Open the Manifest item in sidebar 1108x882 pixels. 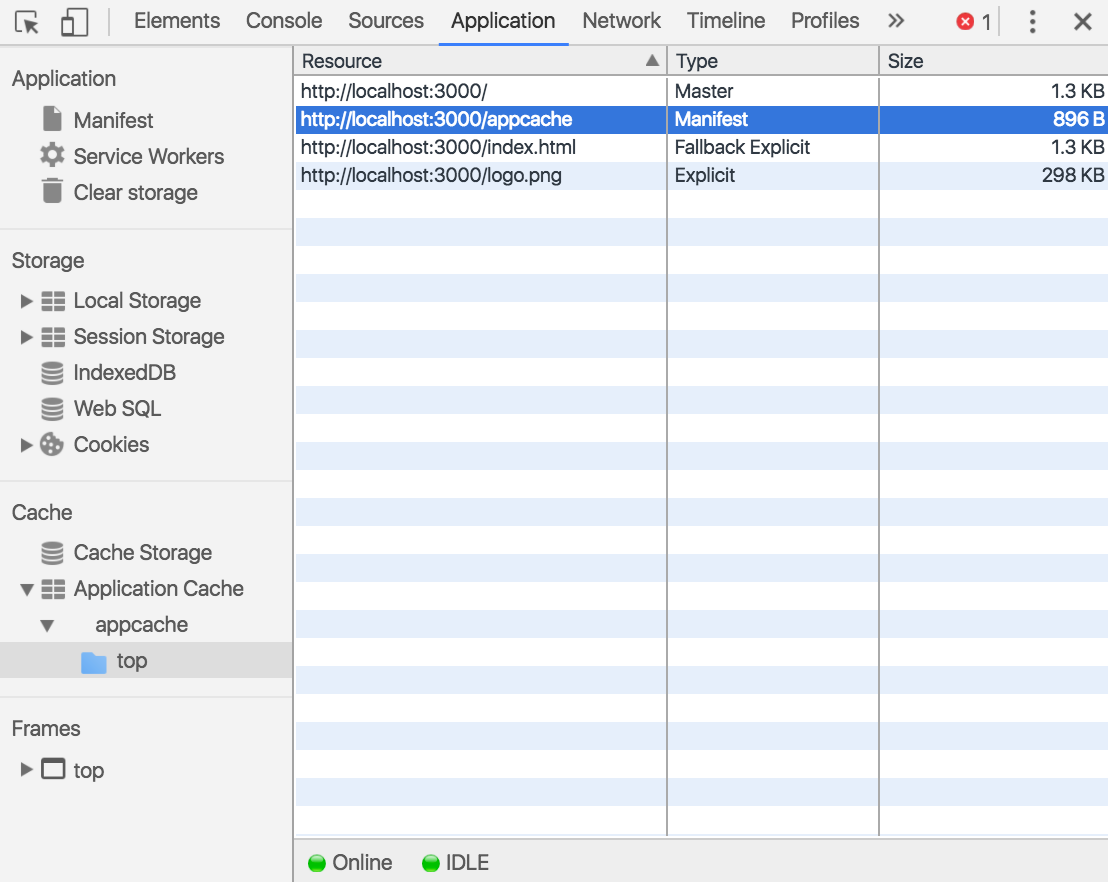[x=113, y=120]
